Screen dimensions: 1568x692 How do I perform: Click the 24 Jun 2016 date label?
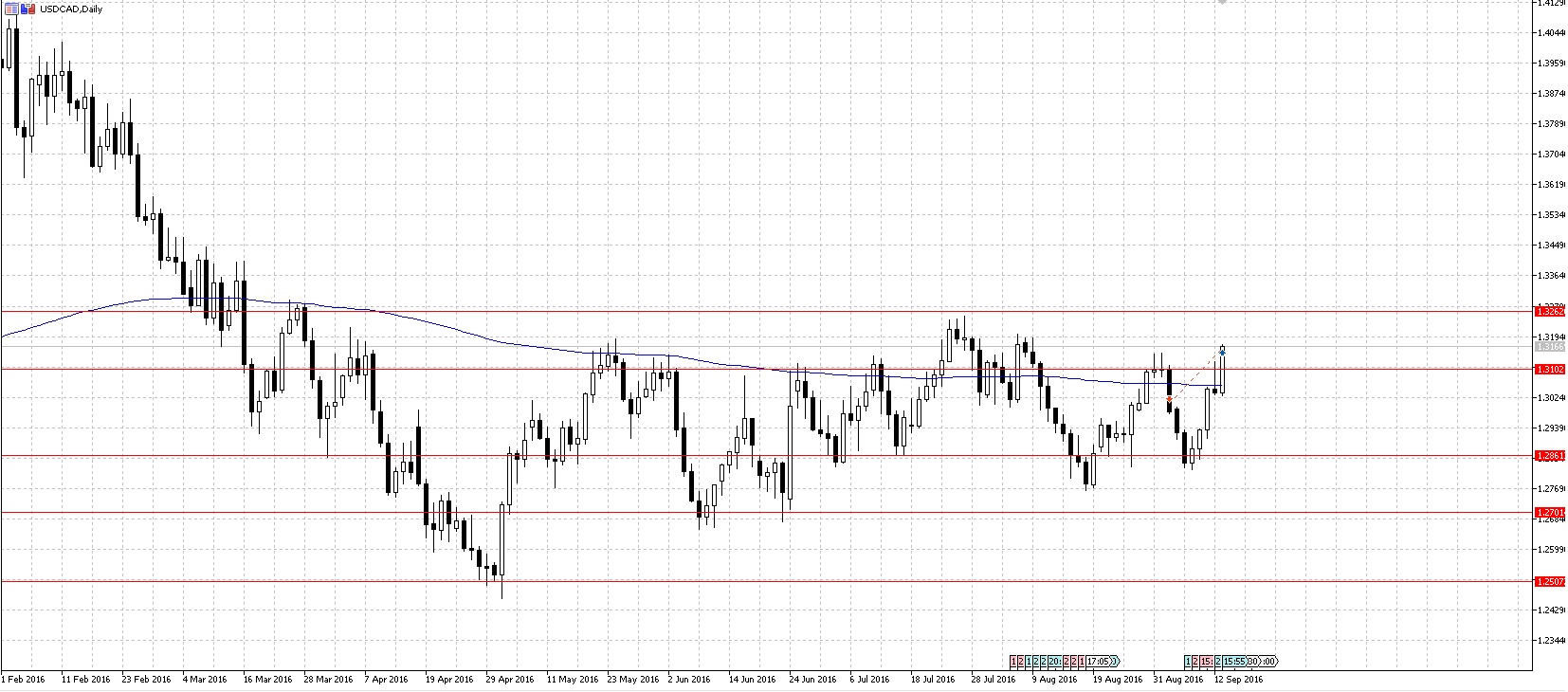click(813, 679)
